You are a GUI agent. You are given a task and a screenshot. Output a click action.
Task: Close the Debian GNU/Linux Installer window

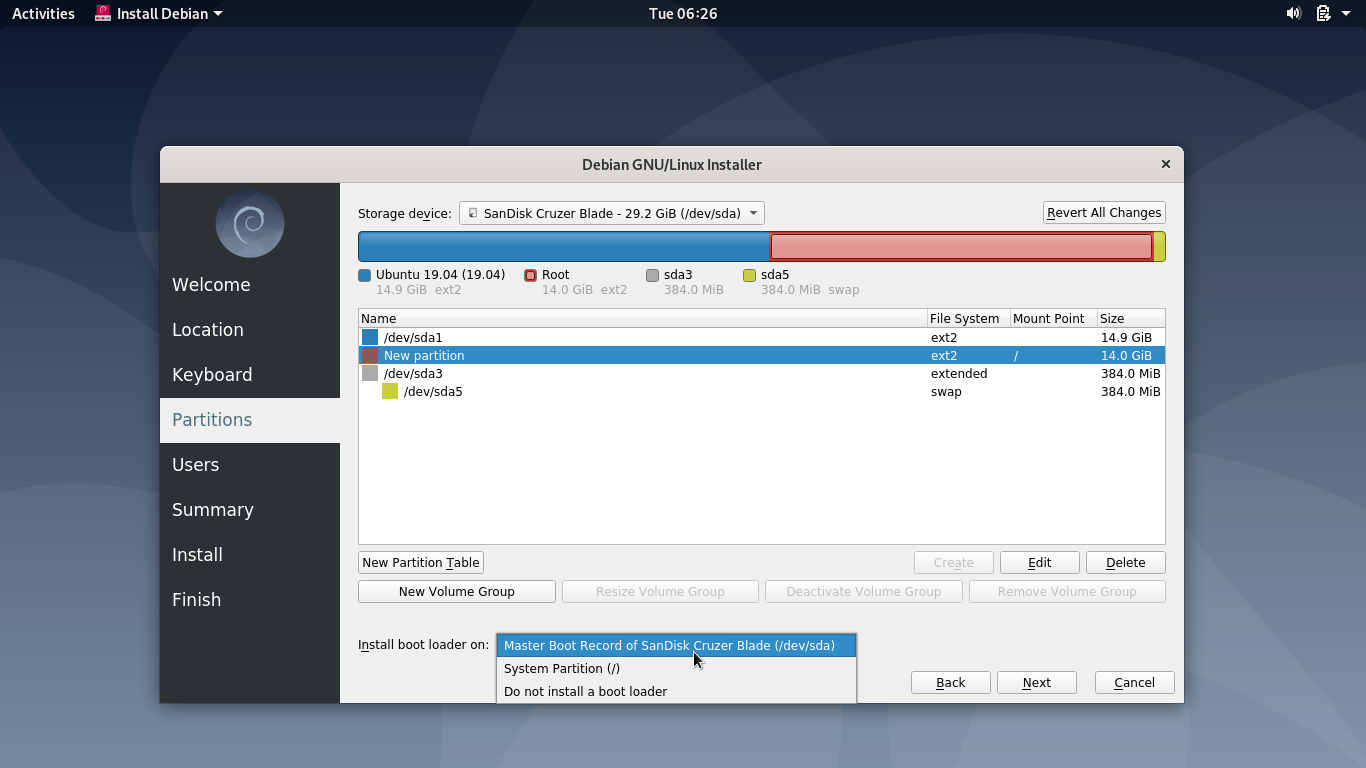[1166, 165]
